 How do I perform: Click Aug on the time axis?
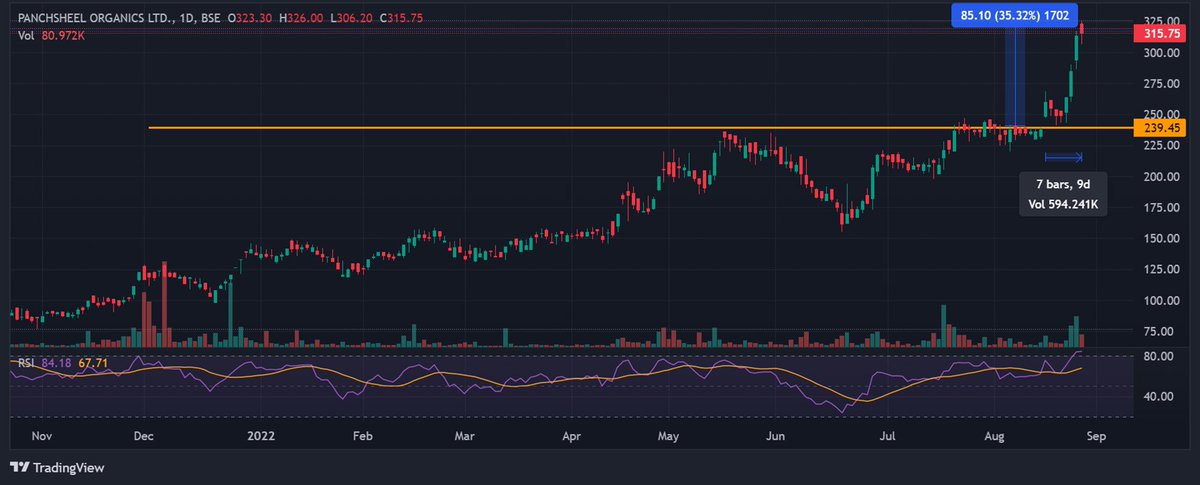993,436
